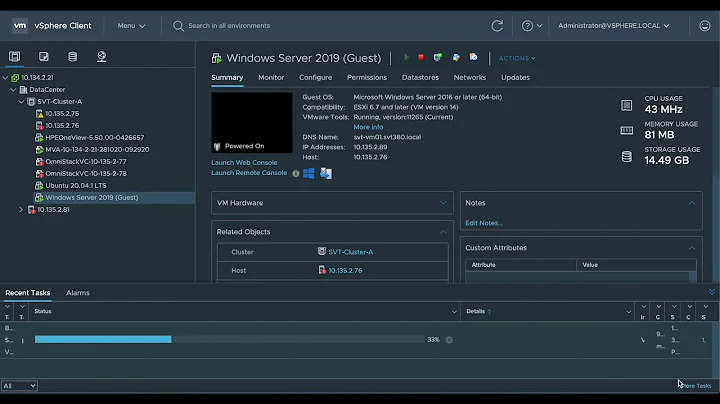The image size is (720, 404).
Task: Launch the VM console from the toolbar
Action: tap(438, 57)
